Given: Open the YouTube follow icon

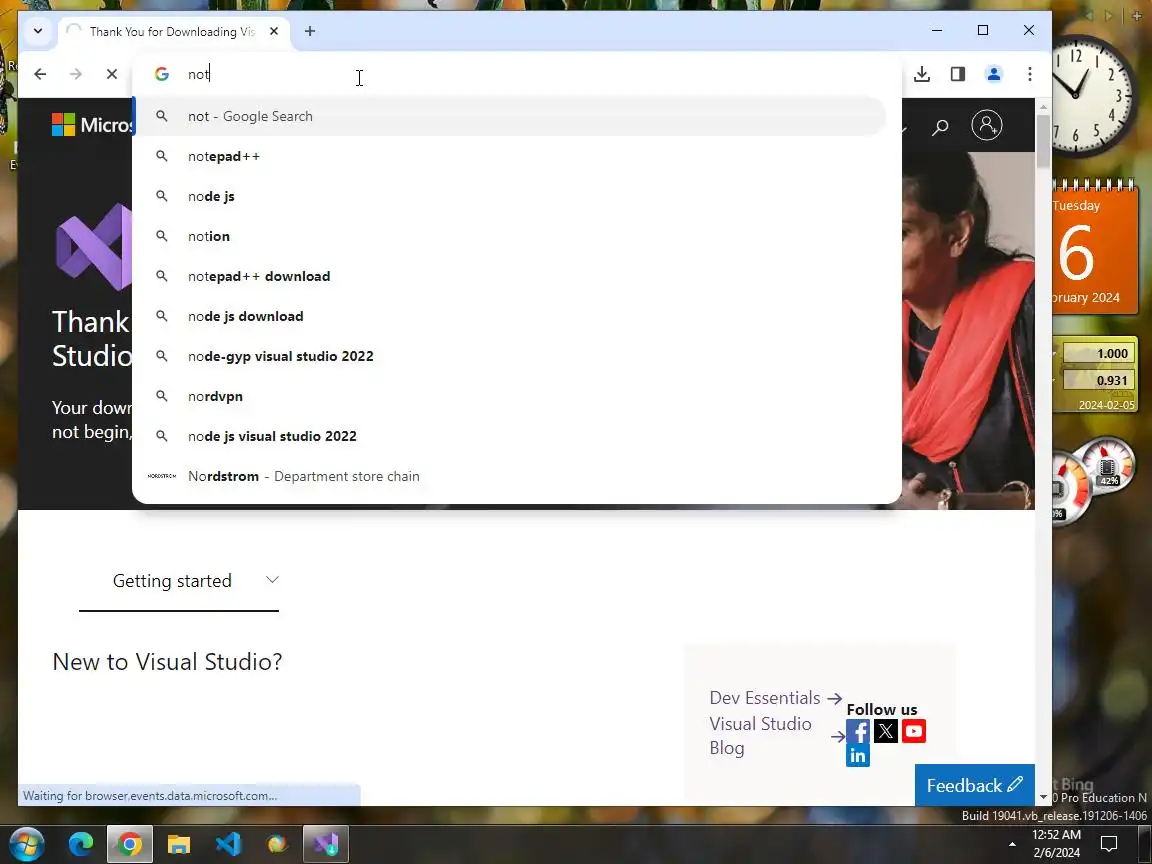Looking at the screenshot, I should [x=914, y=732].
